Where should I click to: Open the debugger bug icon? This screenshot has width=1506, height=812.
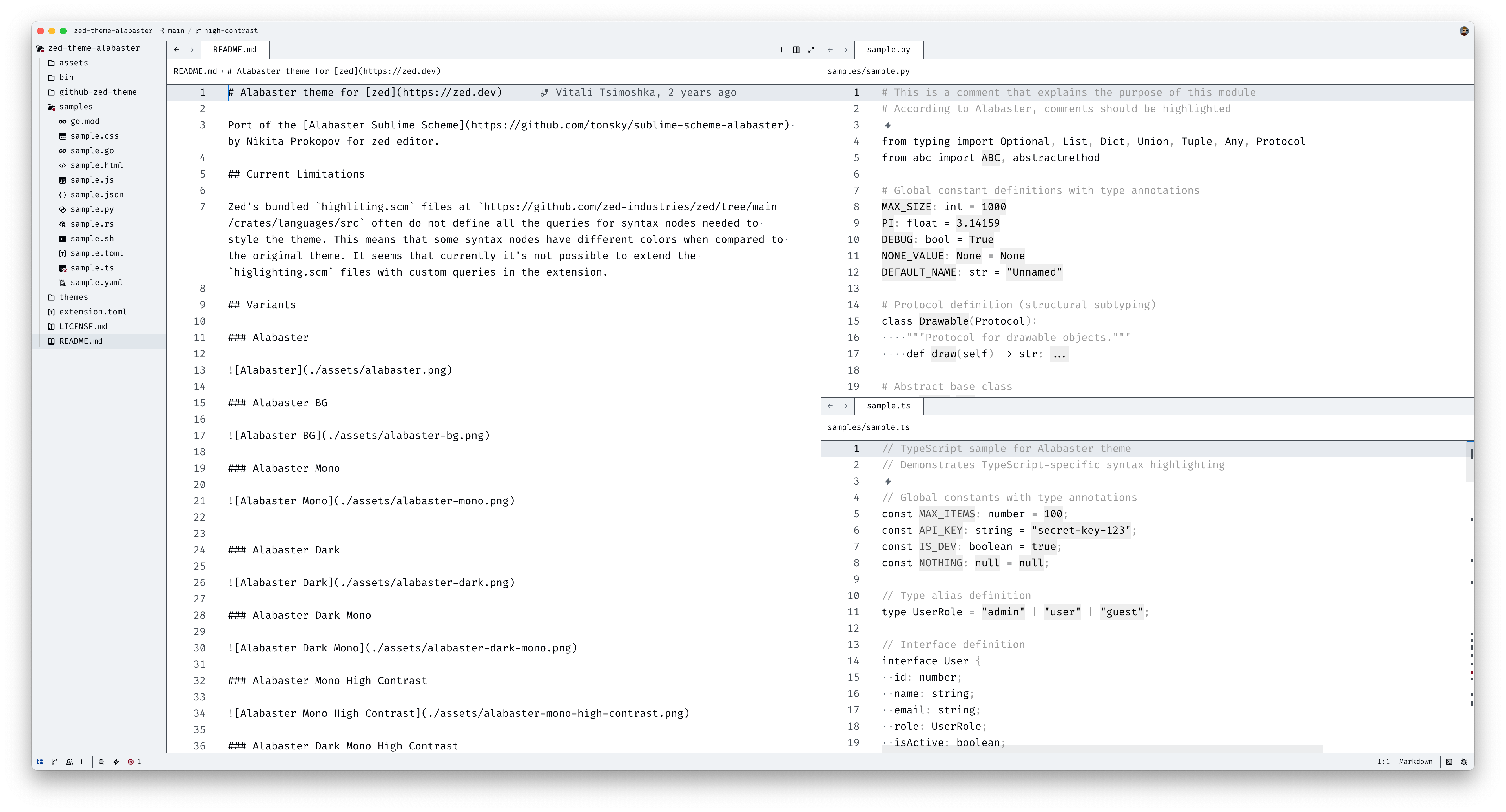point(1463,762)
